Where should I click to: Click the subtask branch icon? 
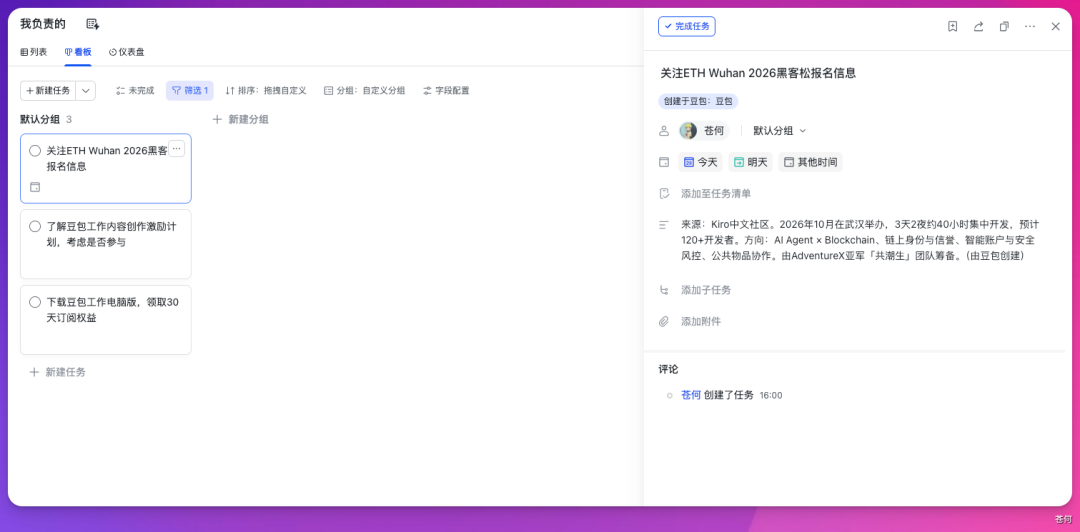click(x=664, y=289)
